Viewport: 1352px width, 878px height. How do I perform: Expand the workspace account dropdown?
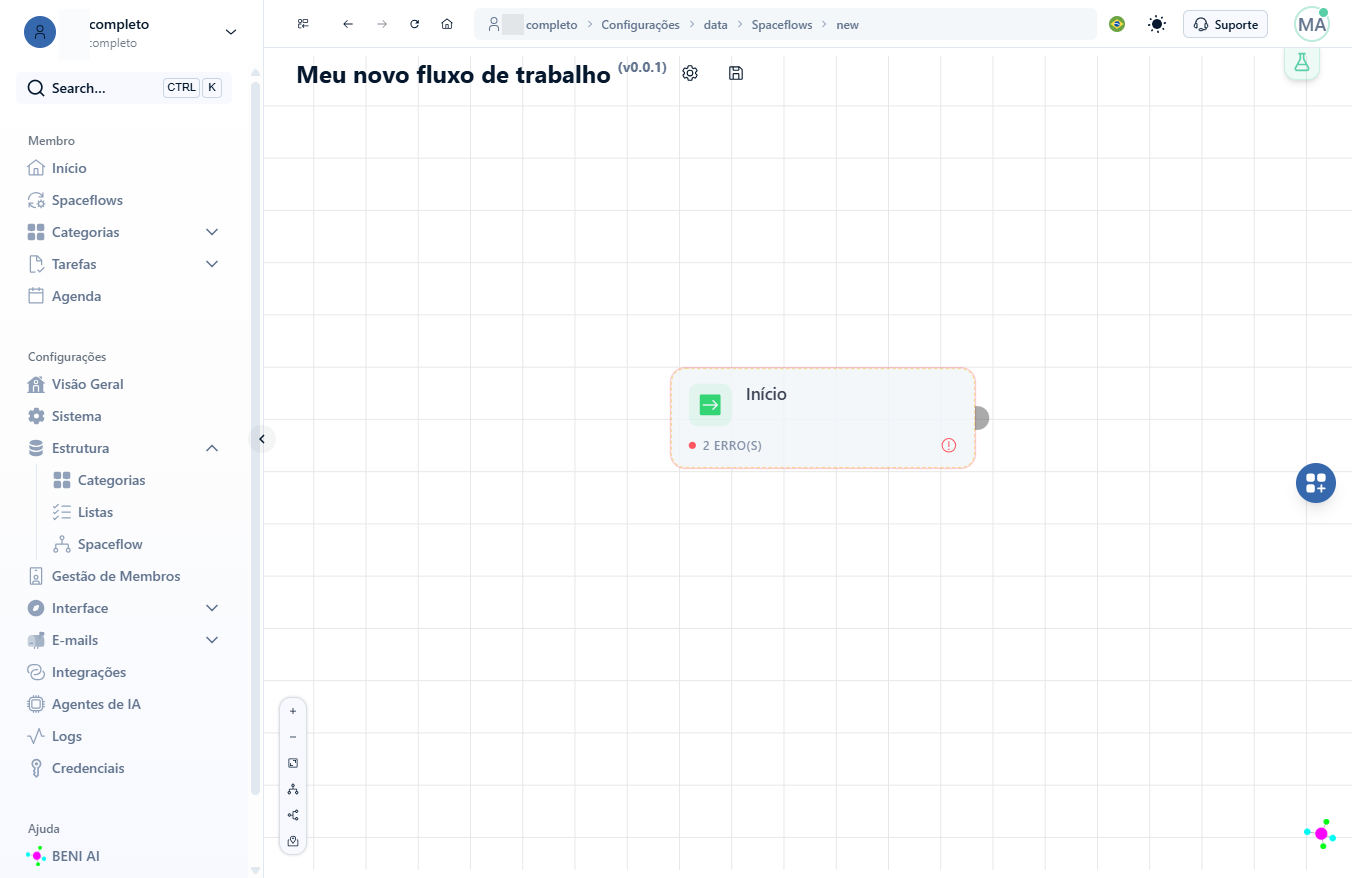231,32
